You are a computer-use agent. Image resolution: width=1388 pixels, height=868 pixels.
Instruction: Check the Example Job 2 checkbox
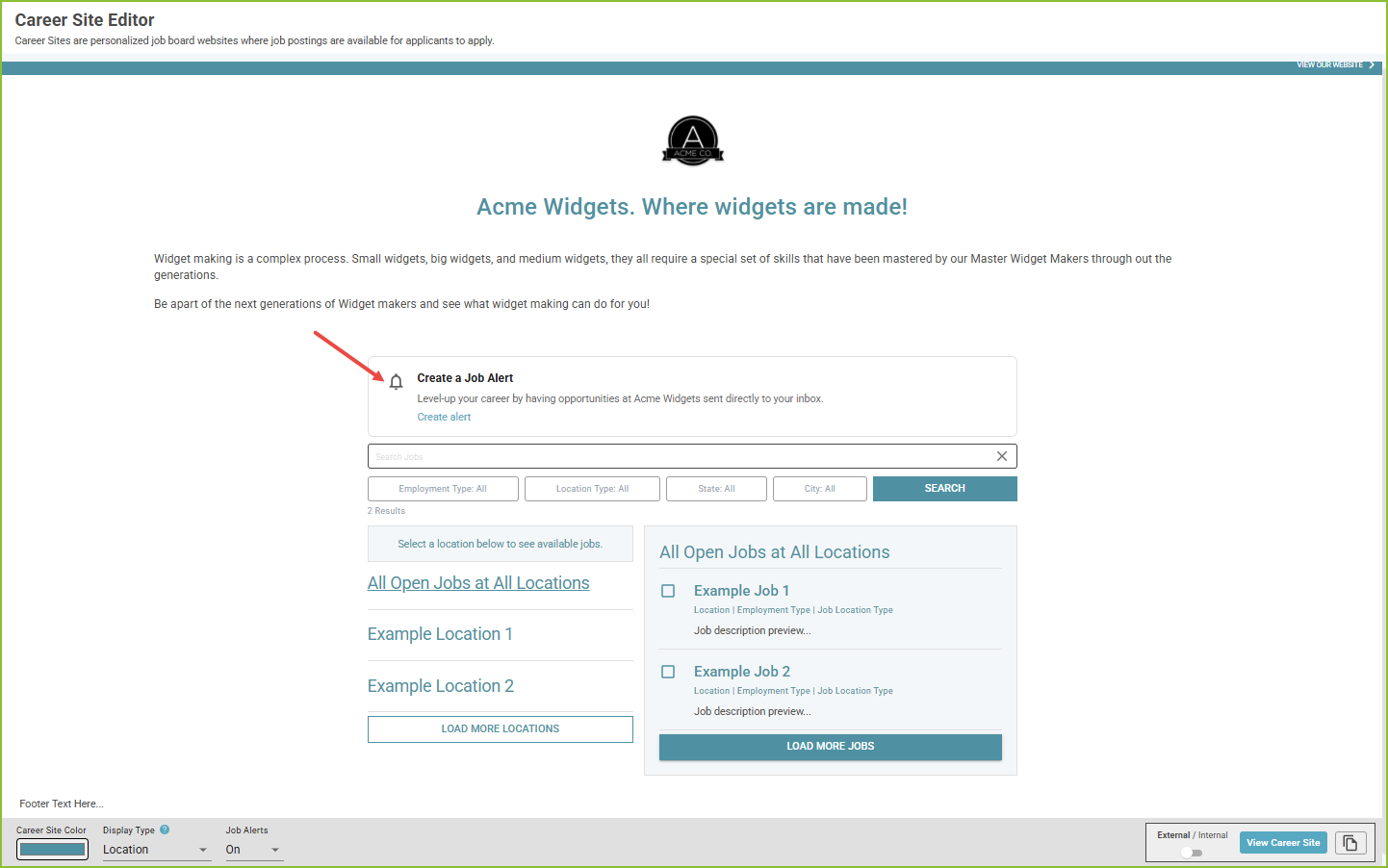[668, 672]
